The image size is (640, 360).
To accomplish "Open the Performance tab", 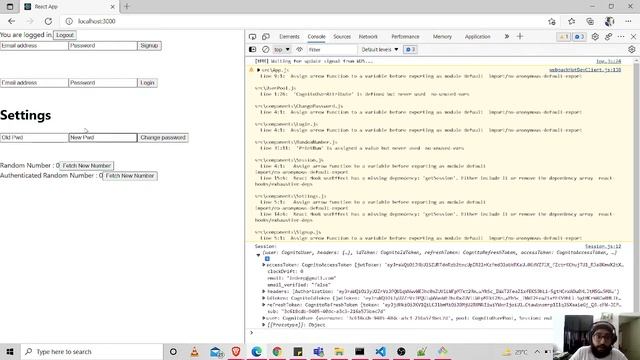I will (x=405, y=37).
